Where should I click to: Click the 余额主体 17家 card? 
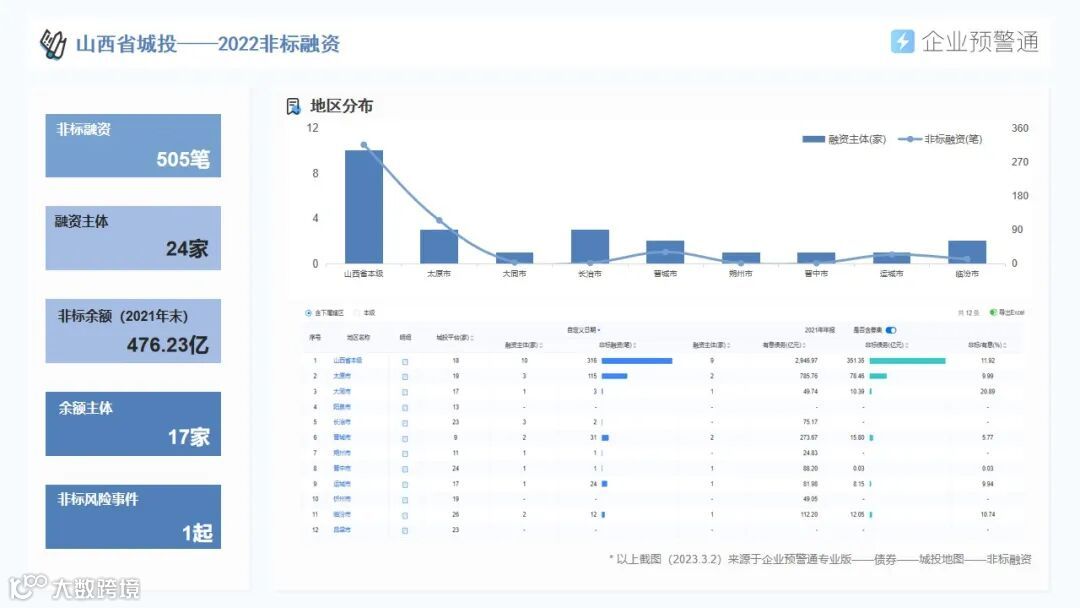(x=133, y=423)
